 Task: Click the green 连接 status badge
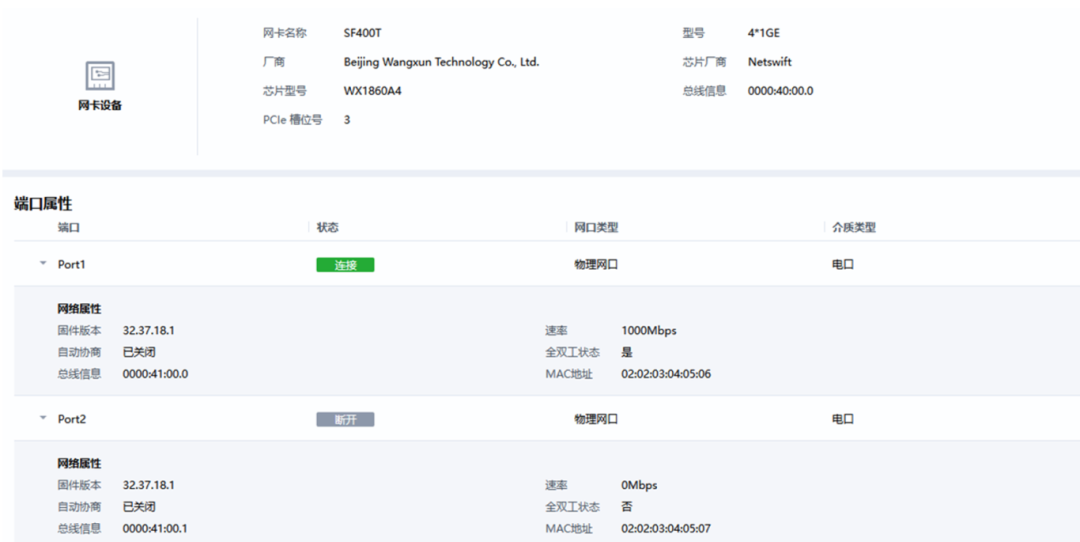point(345,265)
